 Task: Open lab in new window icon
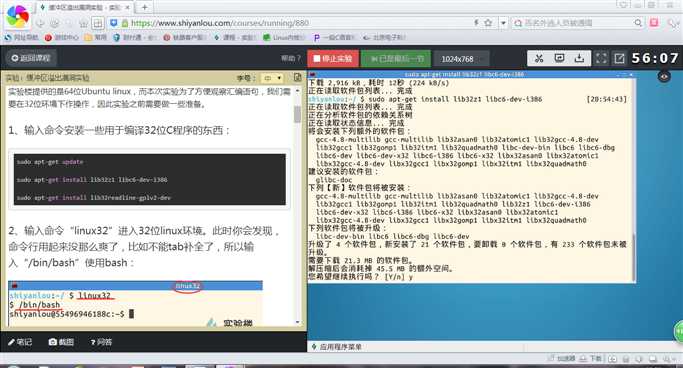(x=619, y=58)
